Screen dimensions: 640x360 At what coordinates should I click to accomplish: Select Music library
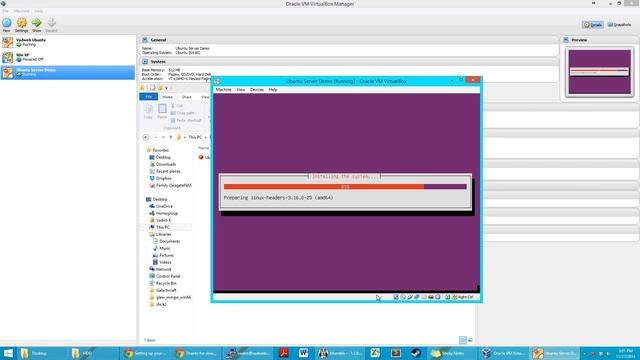tap(161, 248)
